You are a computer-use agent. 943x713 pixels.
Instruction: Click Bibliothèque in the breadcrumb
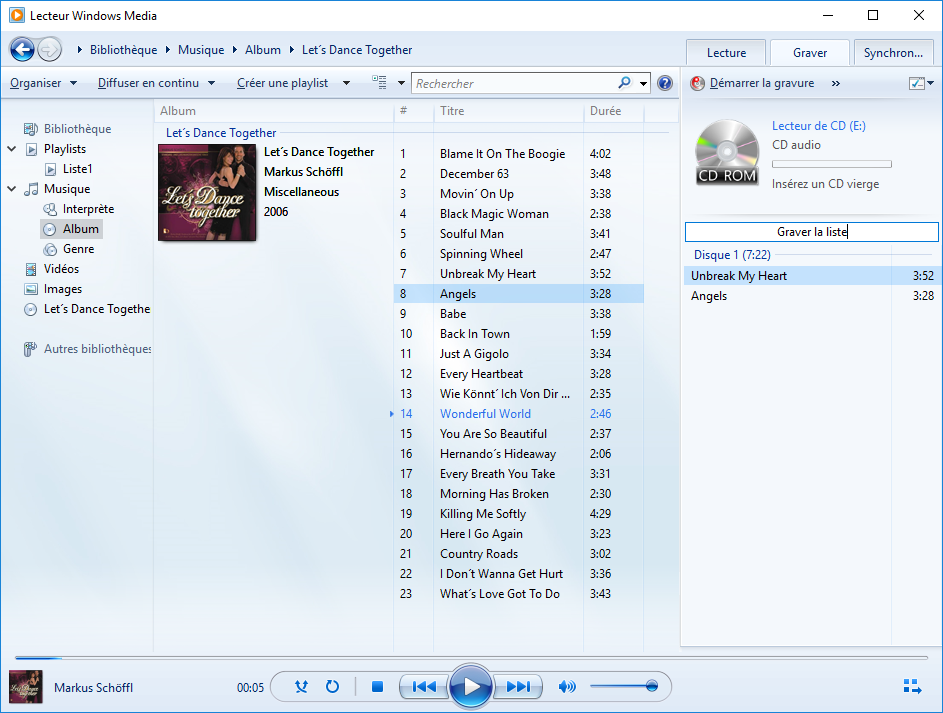(x=123, y=50)
